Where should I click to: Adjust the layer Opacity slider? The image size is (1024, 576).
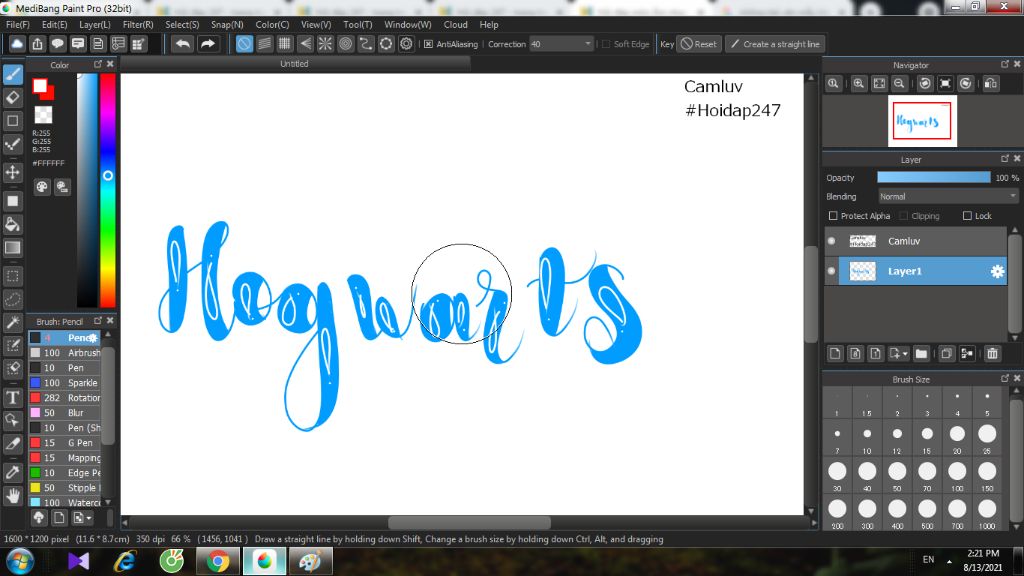click(933, 178)
